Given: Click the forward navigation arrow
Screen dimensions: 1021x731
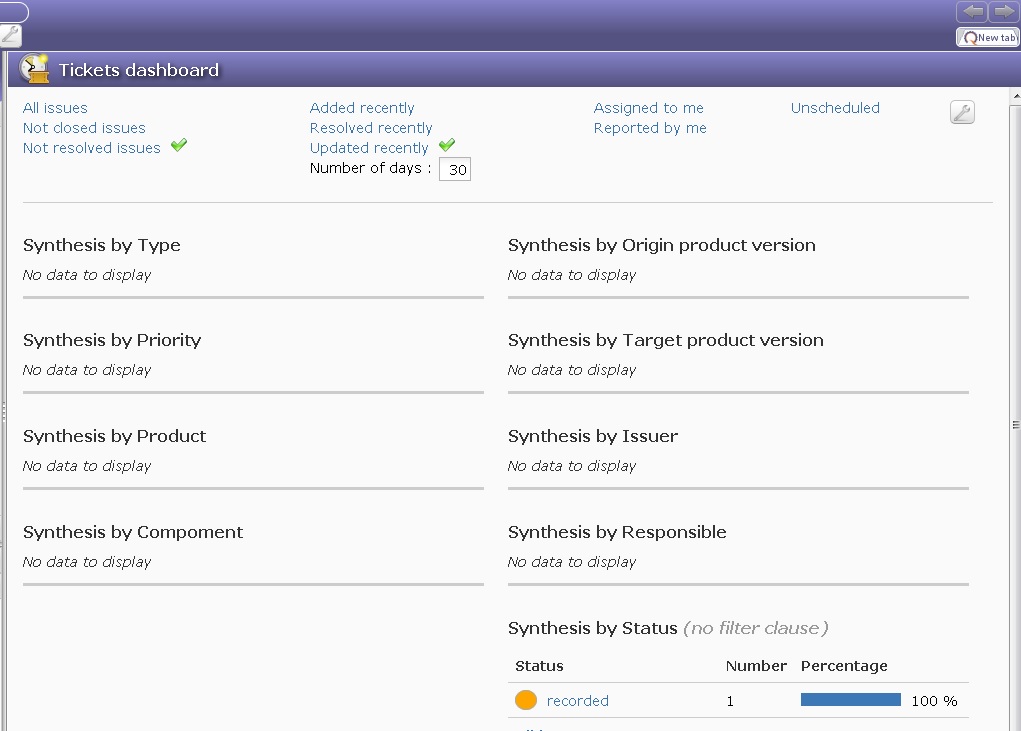Looking at the screenshot, I should coord(1003,12).
